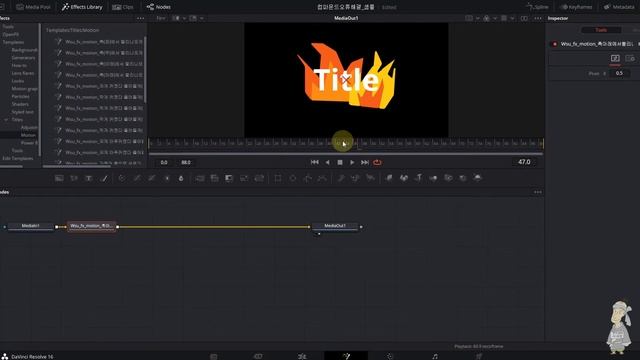Select the Generators templates category
Screen dimensions: 640x360
coord(23,58)
